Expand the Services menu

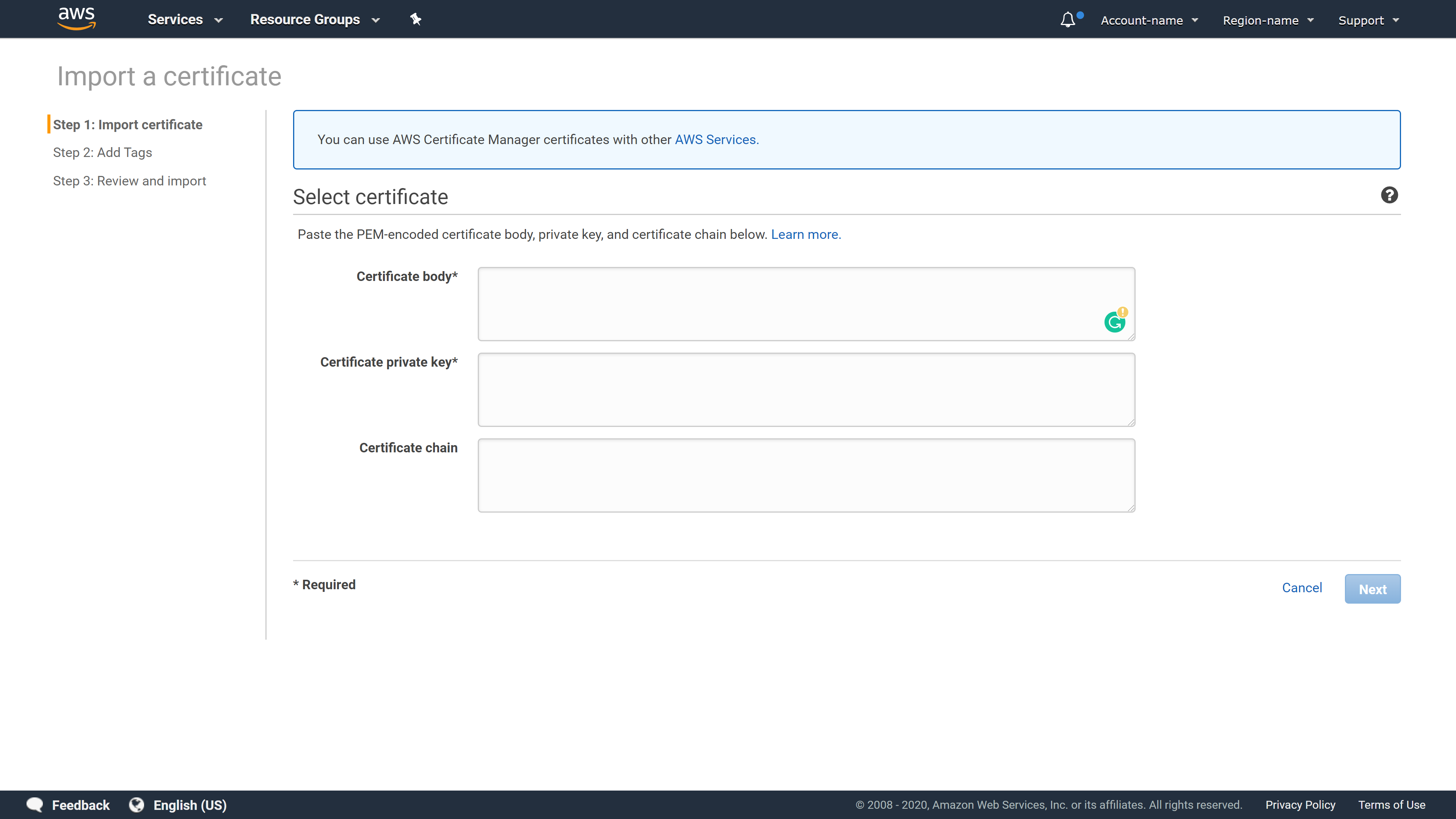click(185, 20)
